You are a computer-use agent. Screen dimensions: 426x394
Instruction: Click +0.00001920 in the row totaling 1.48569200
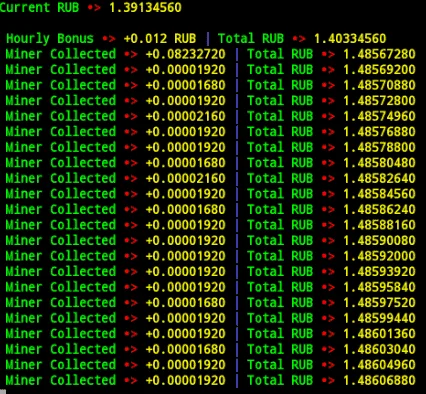pyautogui.click(x=186, y=70)
